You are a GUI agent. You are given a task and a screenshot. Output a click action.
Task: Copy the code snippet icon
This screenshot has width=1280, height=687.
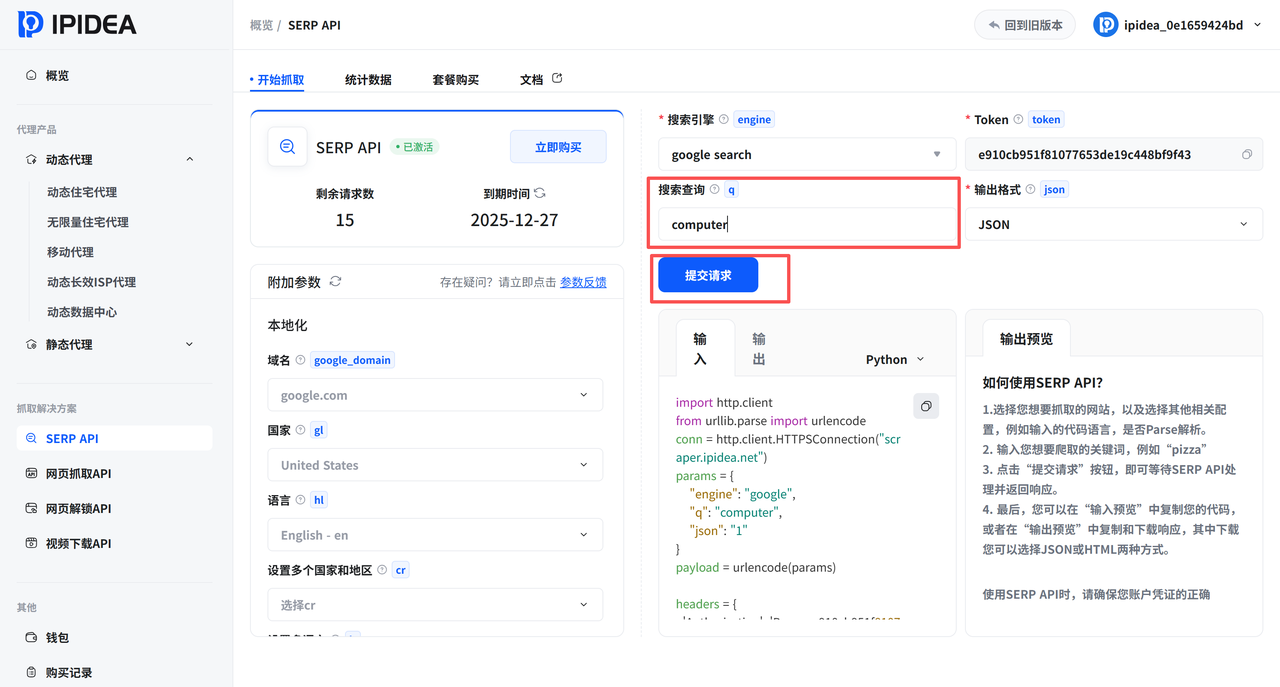click(x=926, y=405)
